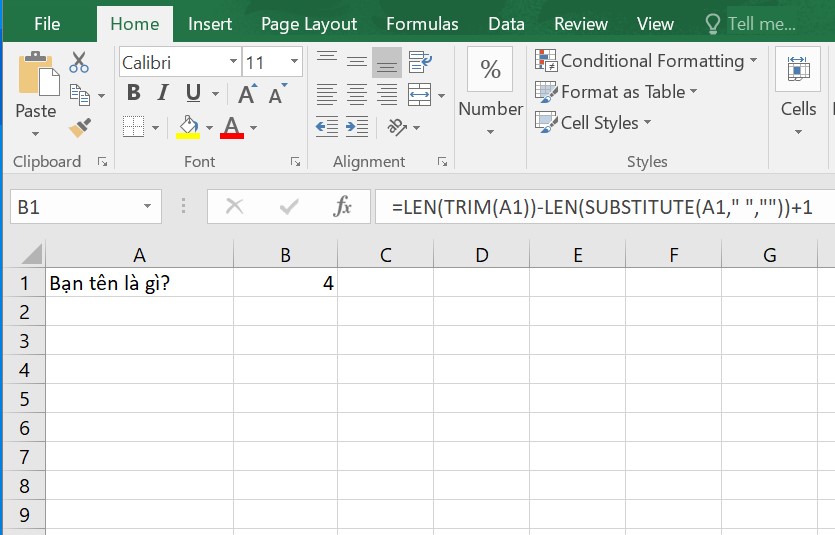Switch to the Review tab
The height and width of the screenshot is (535, 835).
580,24
